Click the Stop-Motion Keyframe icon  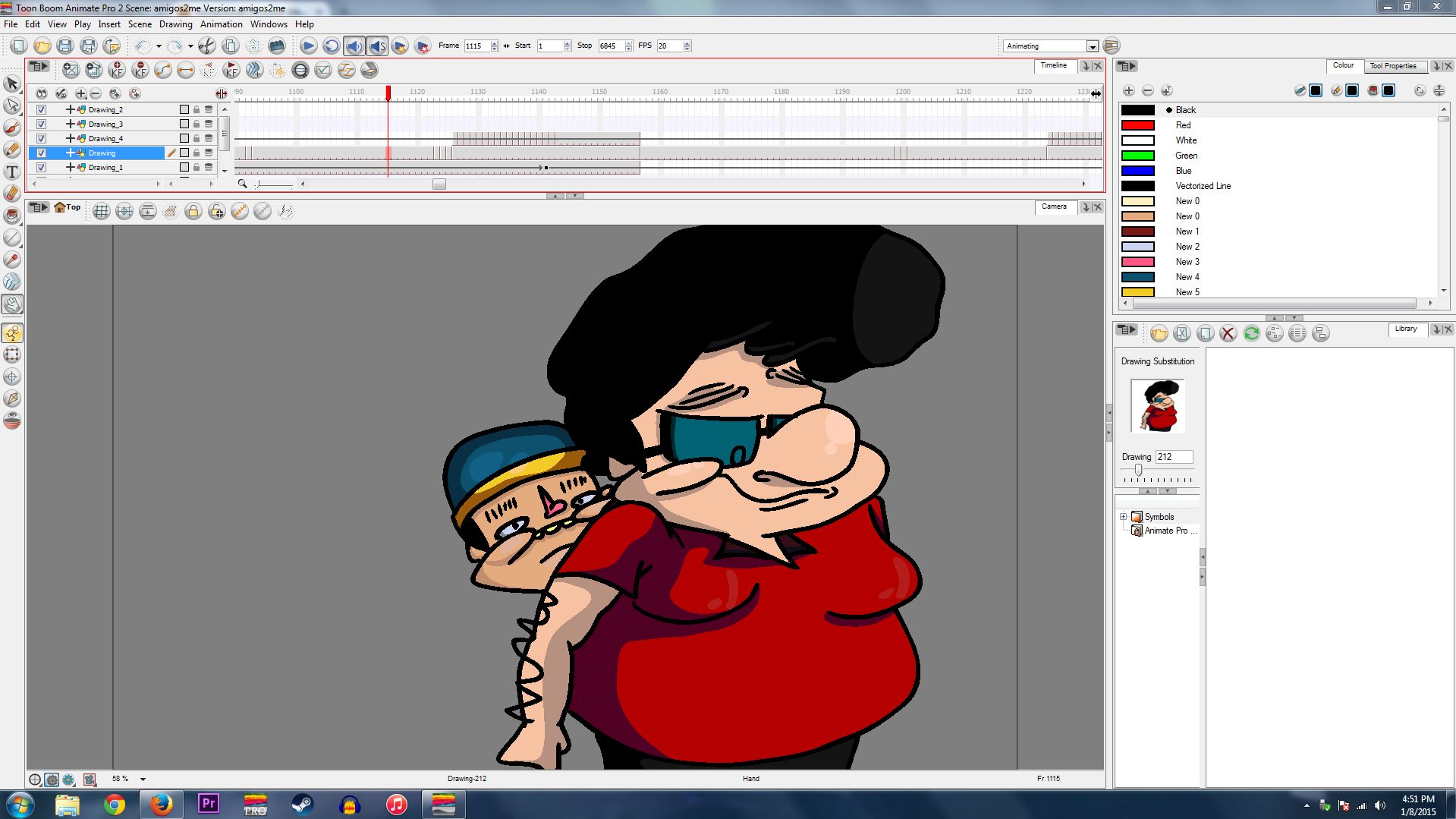(185, 70)
